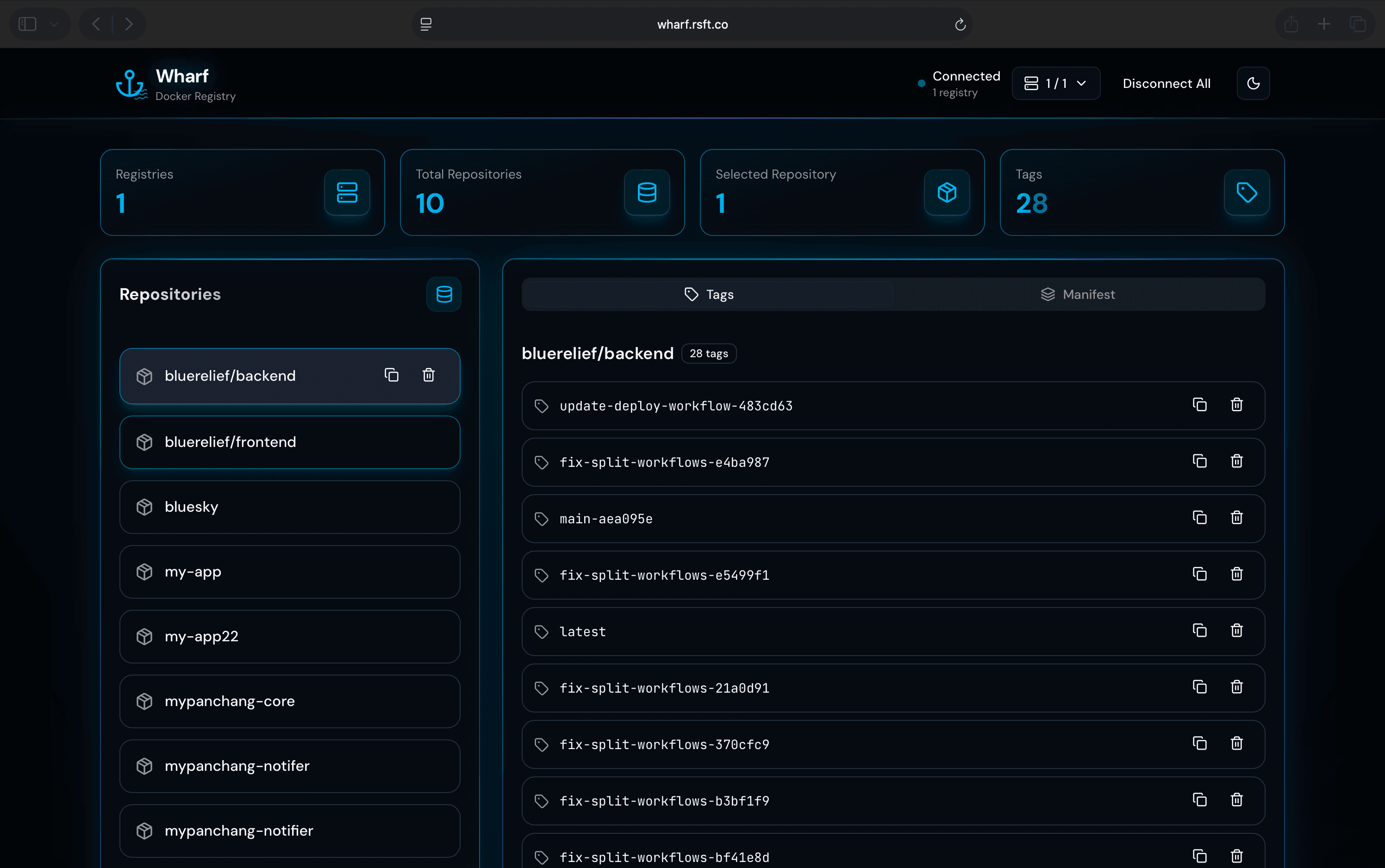Open the 1/1 registry selector dropdown
The image size is (1385, 868).
coord(1055,84)
